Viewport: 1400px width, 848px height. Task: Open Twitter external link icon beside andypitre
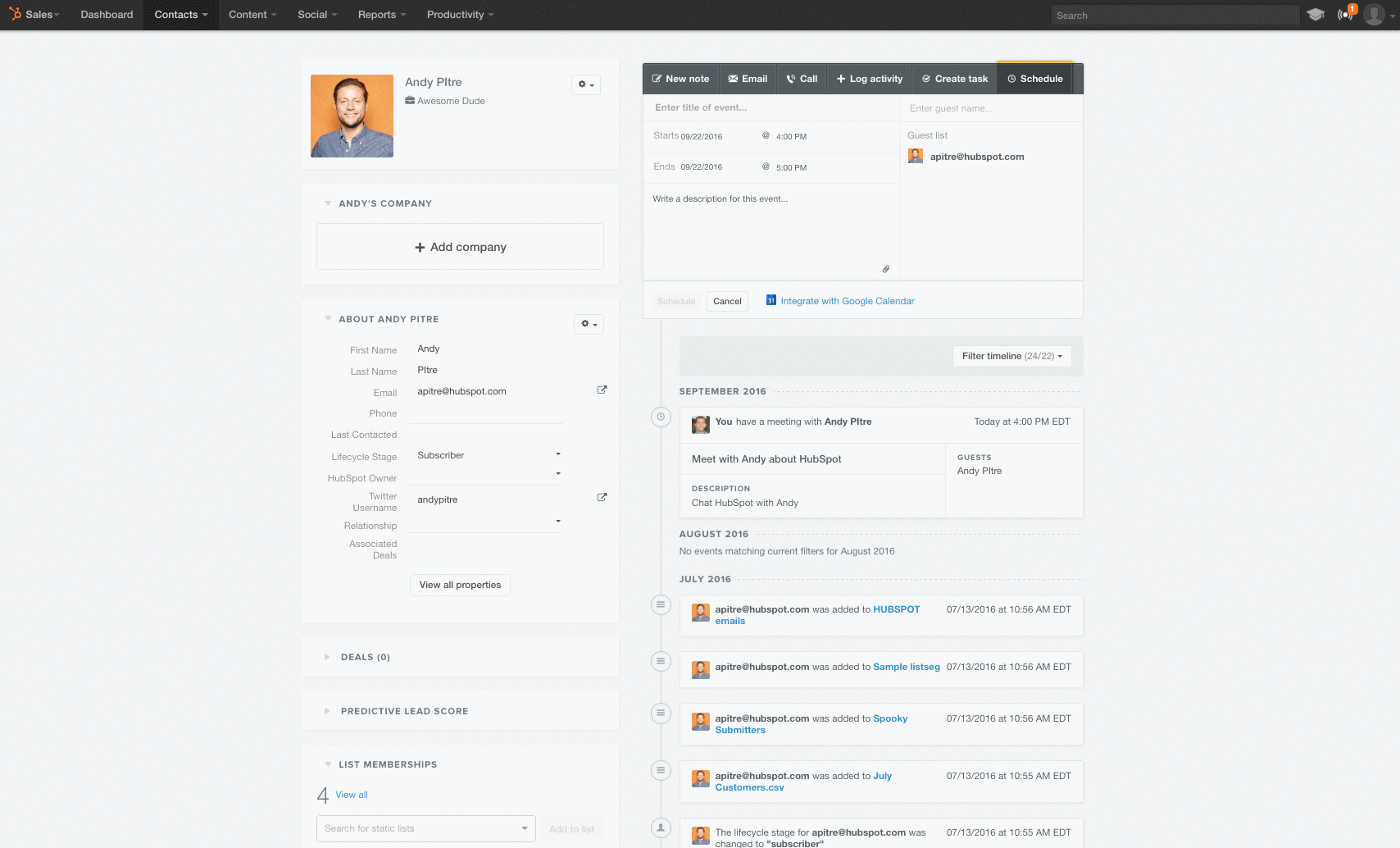[x=602, y=498]
